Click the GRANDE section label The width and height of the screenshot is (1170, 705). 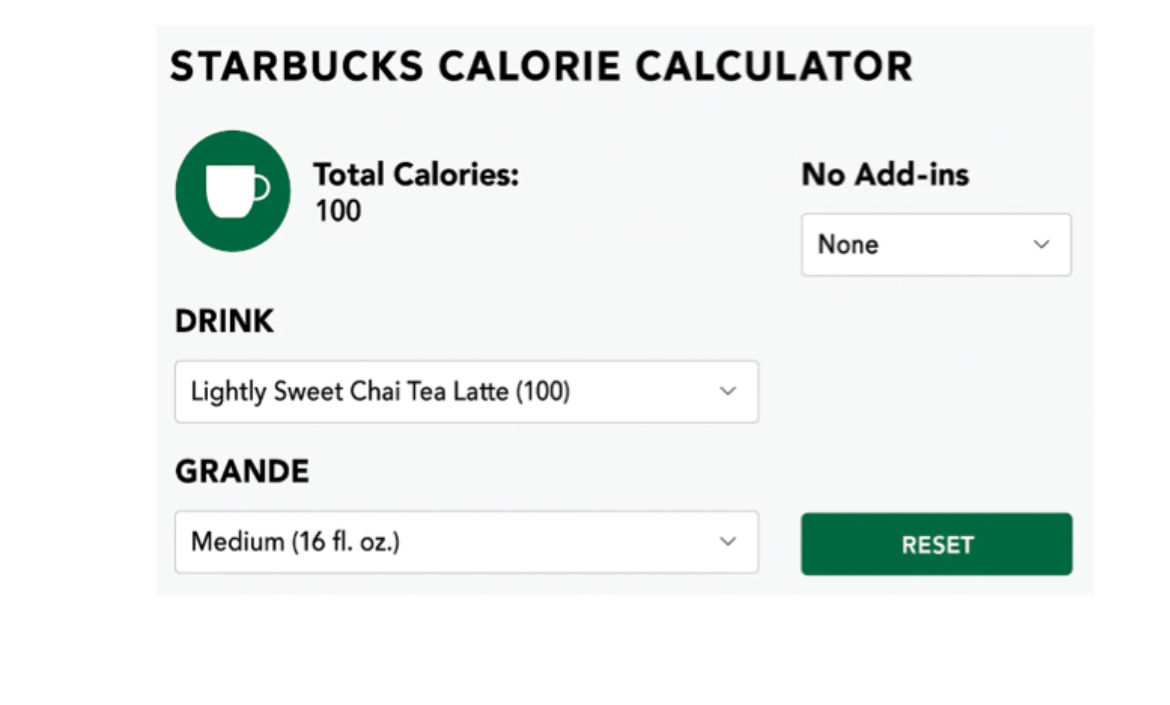click(x=242, y=471)
